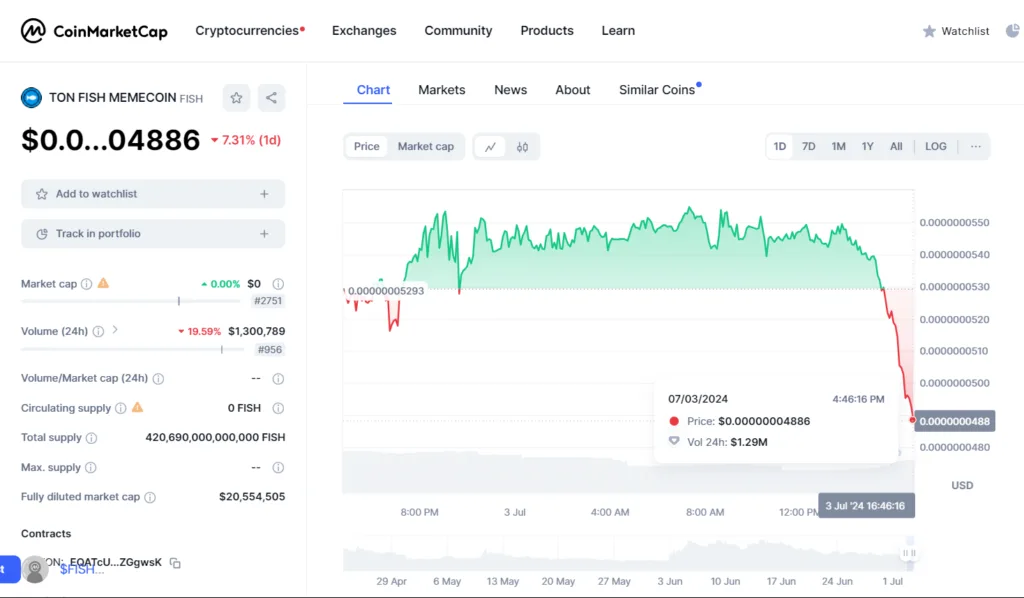Switch to candlestick chart icon
The width and height of the screenshot is (1024, 598).
(522, 147)
